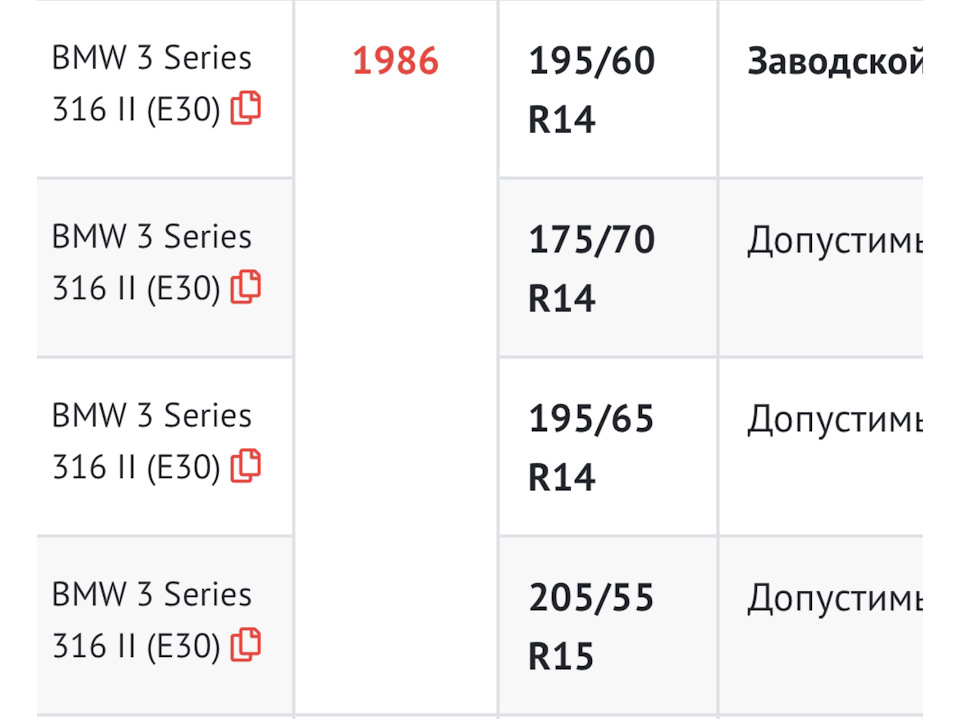Click 316 II (E30) text in the 195/65 row
This screenshot has width=960, height=719.
click(137, 468)
